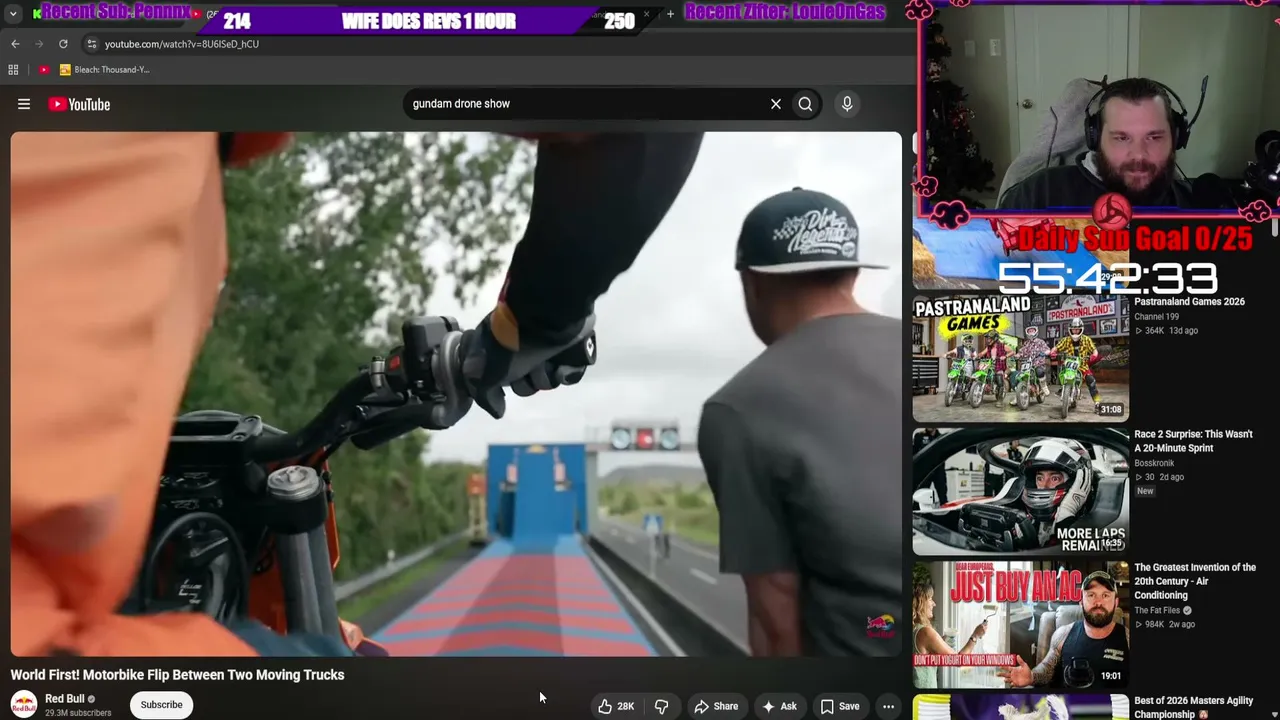Open the Masters Agility Championship thumbnail
Screen dimensions: 1280x720
(x=1020, y=707)
